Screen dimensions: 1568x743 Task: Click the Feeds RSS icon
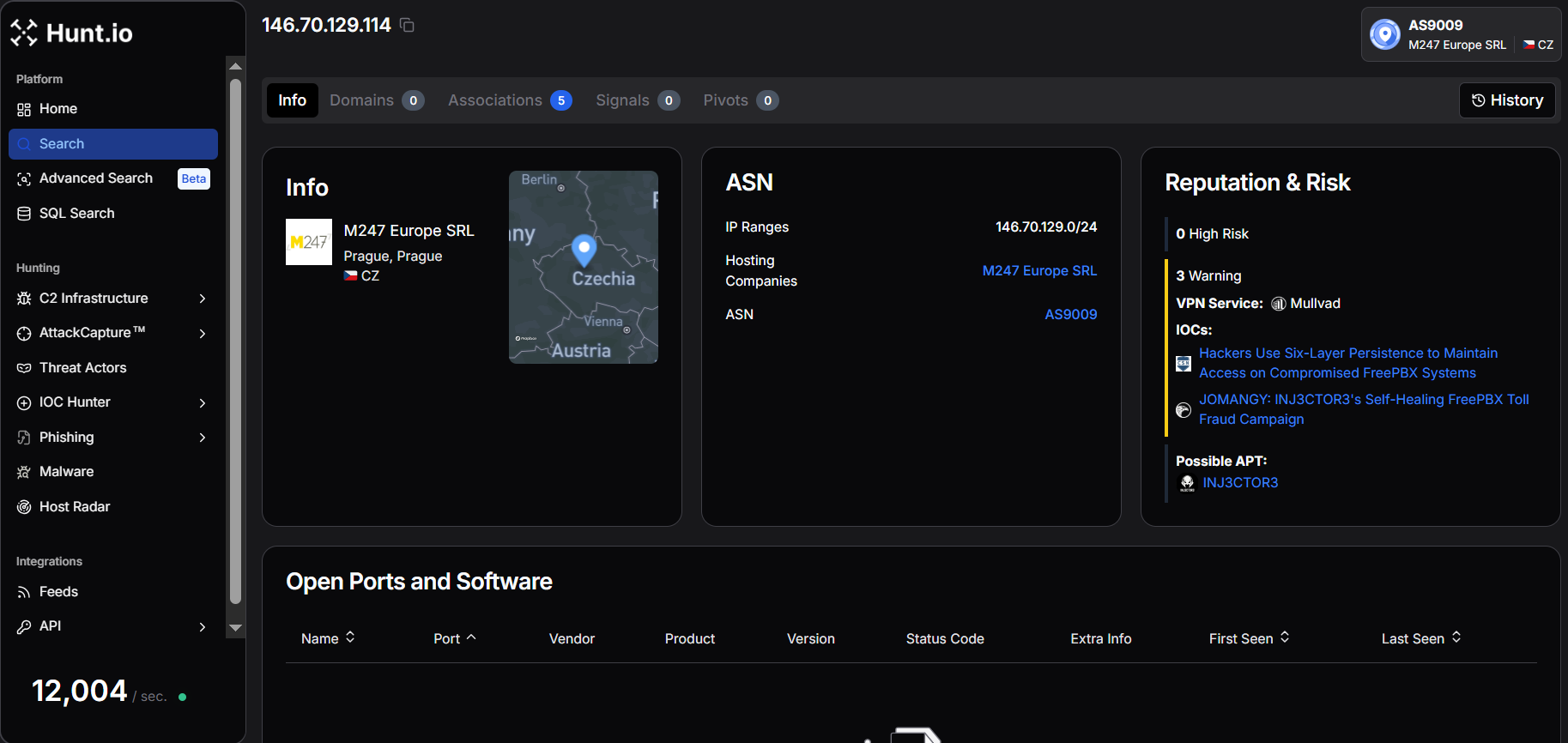pyautogui.click(x=24, y=592)
